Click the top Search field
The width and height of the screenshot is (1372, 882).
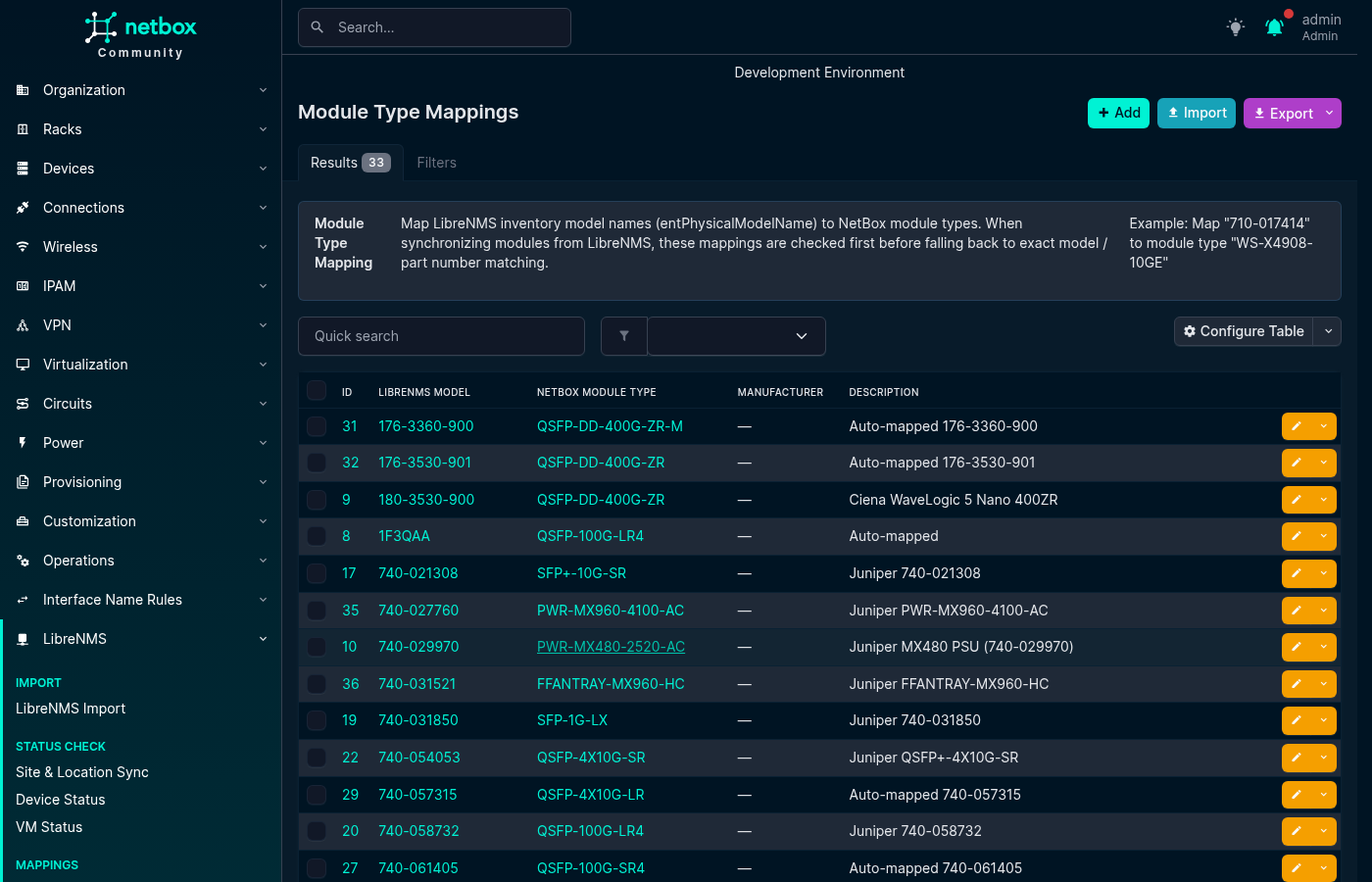pos(434,27)
